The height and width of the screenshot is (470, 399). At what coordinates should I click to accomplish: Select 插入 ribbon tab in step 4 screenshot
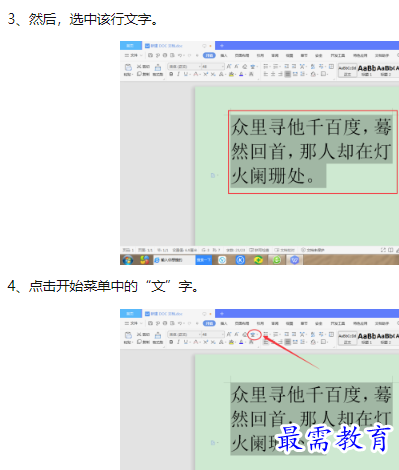coord(224,323)
